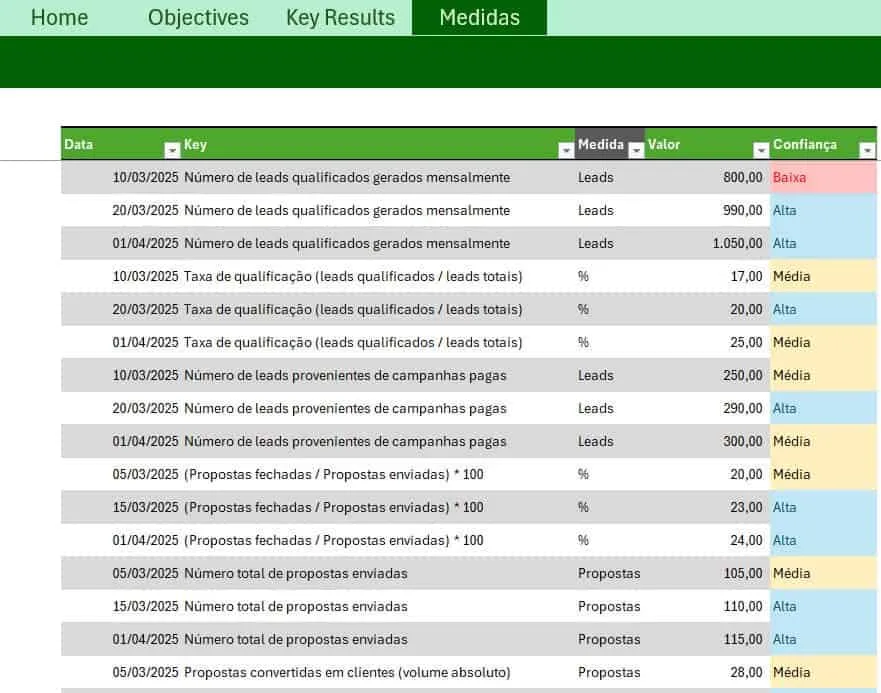
Task: Select Alta confidence cell in 290,00 row
Action: click(x=823, y=409)
